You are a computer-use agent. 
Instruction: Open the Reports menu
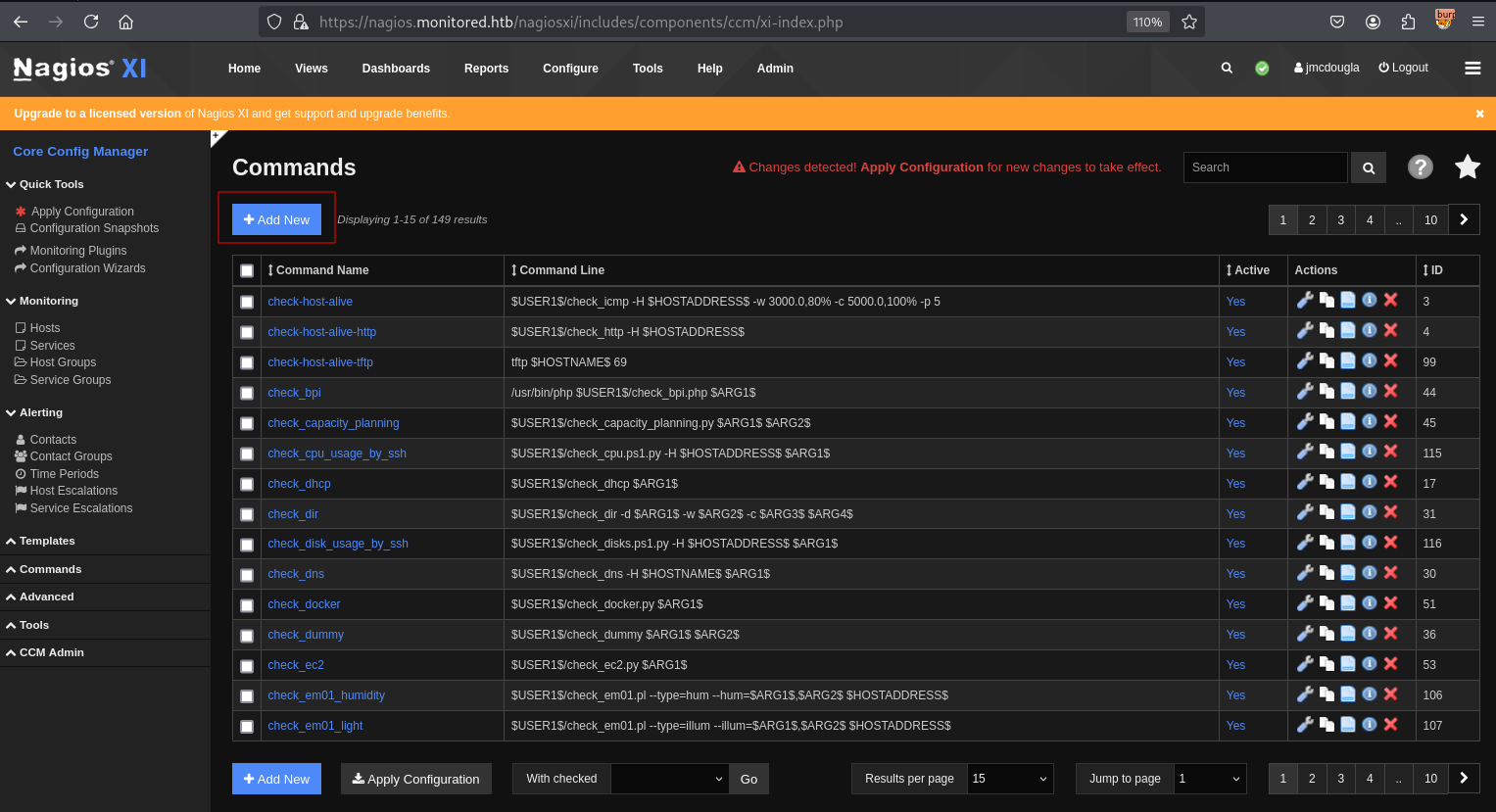coord(486,69)
